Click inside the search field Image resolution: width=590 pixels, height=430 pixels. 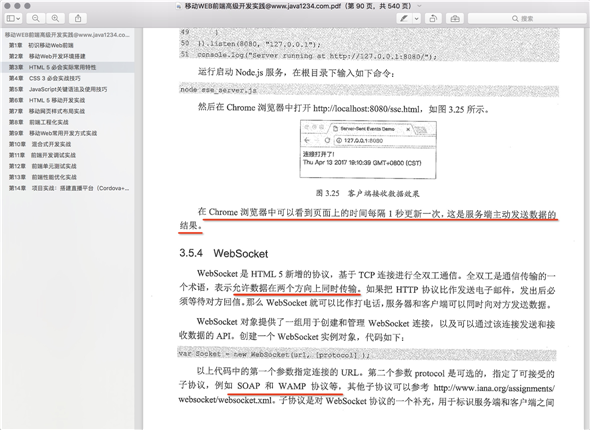pos(527,18)
